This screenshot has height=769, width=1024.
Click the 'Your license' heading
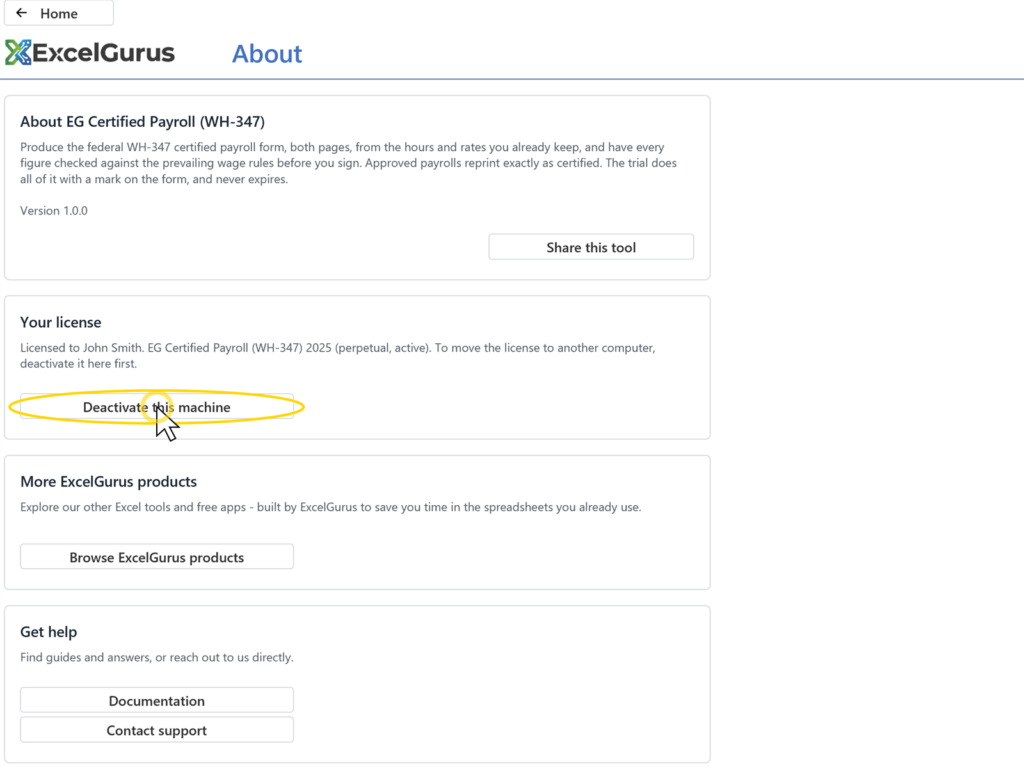tap(61, 322)
